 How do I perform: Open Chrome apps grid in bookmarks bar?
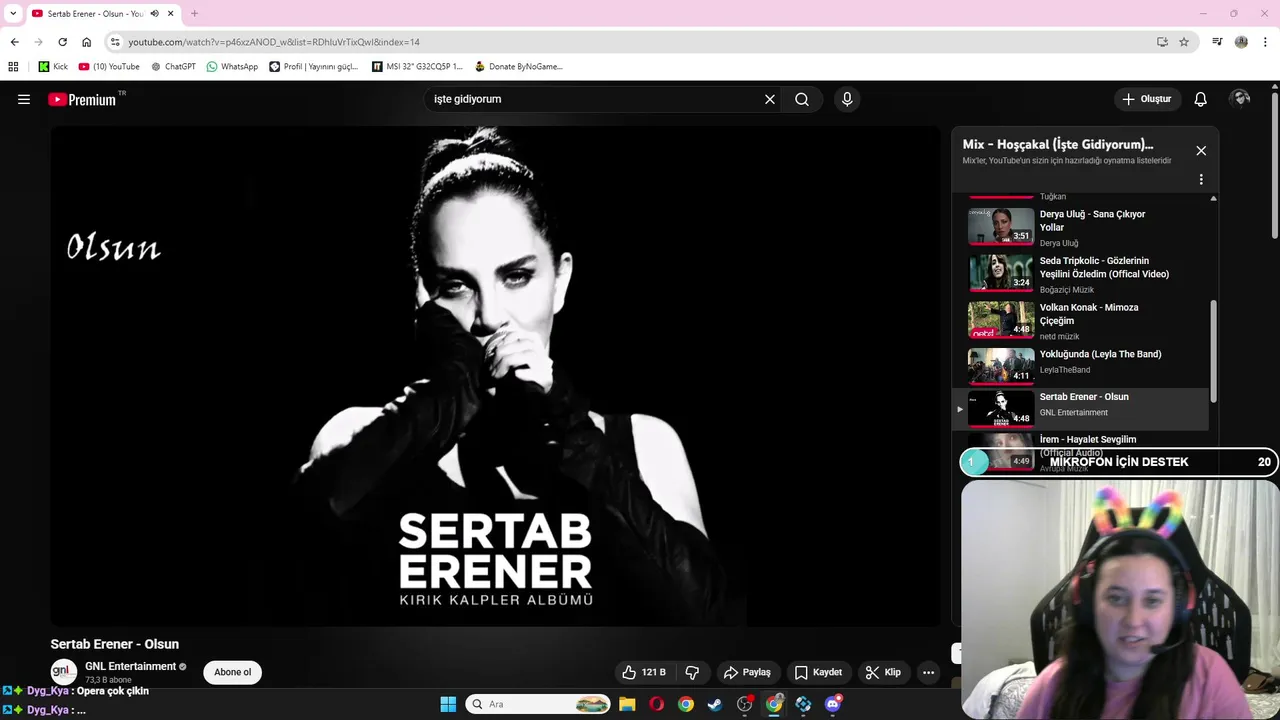tap(13, 67)
